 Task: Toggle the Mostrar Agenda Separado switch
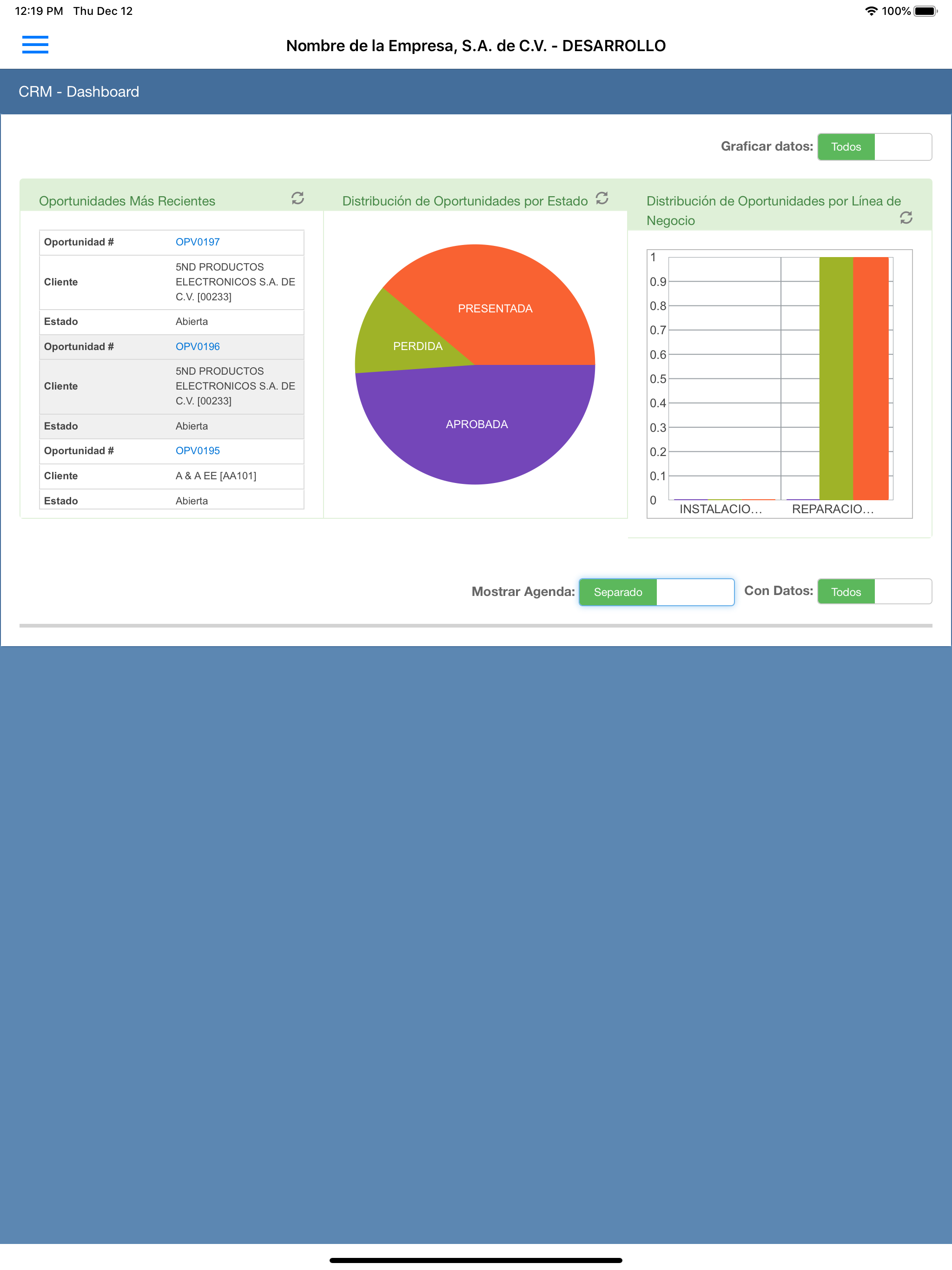656,592
